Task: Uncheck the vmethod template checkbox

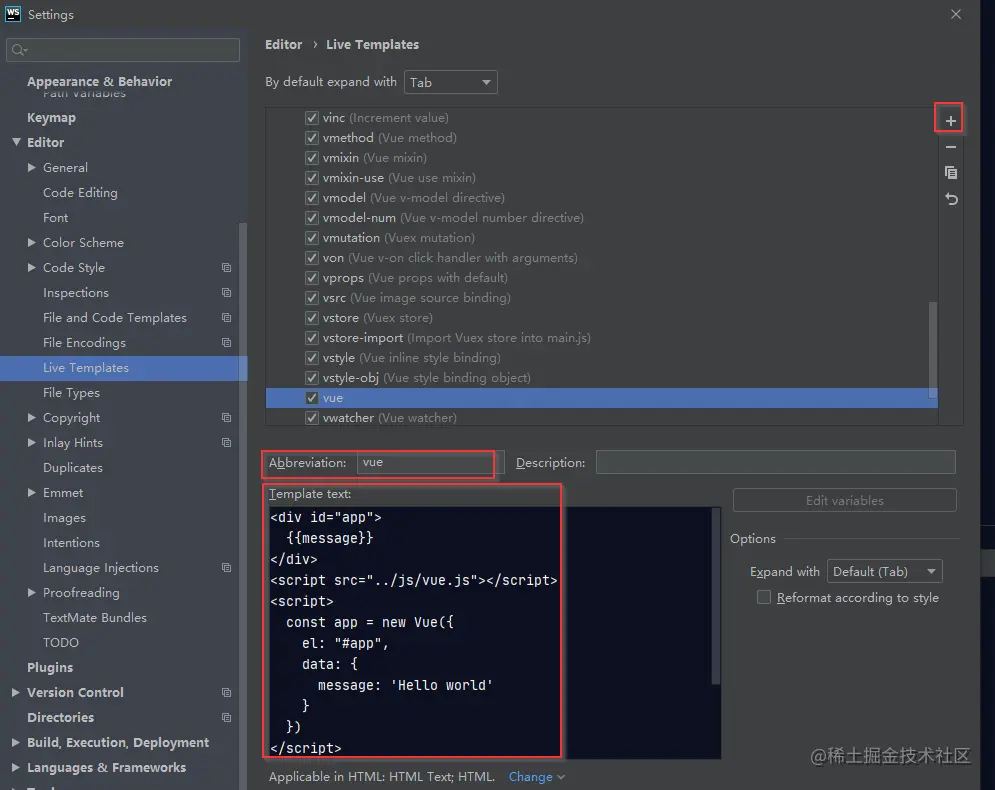Action: pos(312,138)
